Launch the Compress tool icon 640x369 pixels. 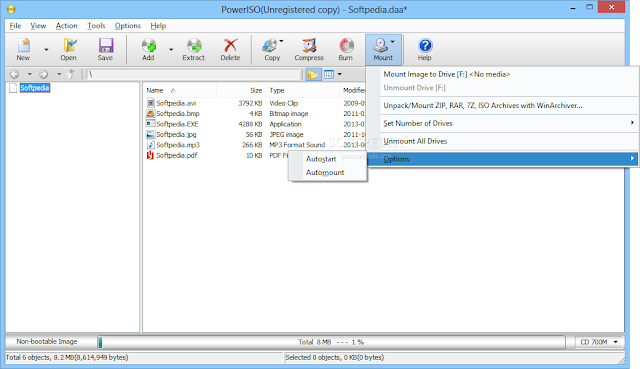tap(309, 49)
